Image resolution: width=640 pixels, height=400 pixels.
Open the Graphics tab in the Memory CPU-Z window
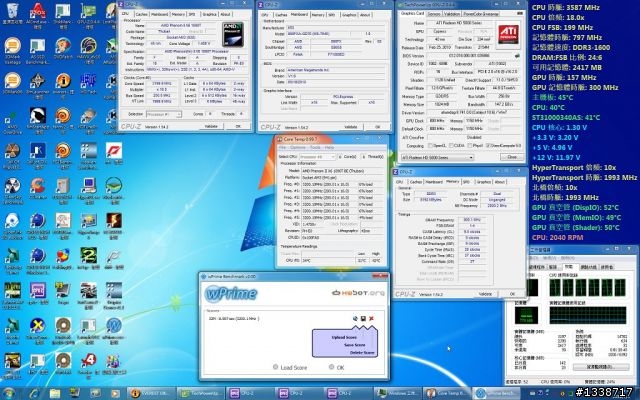[x=484, y=182]
